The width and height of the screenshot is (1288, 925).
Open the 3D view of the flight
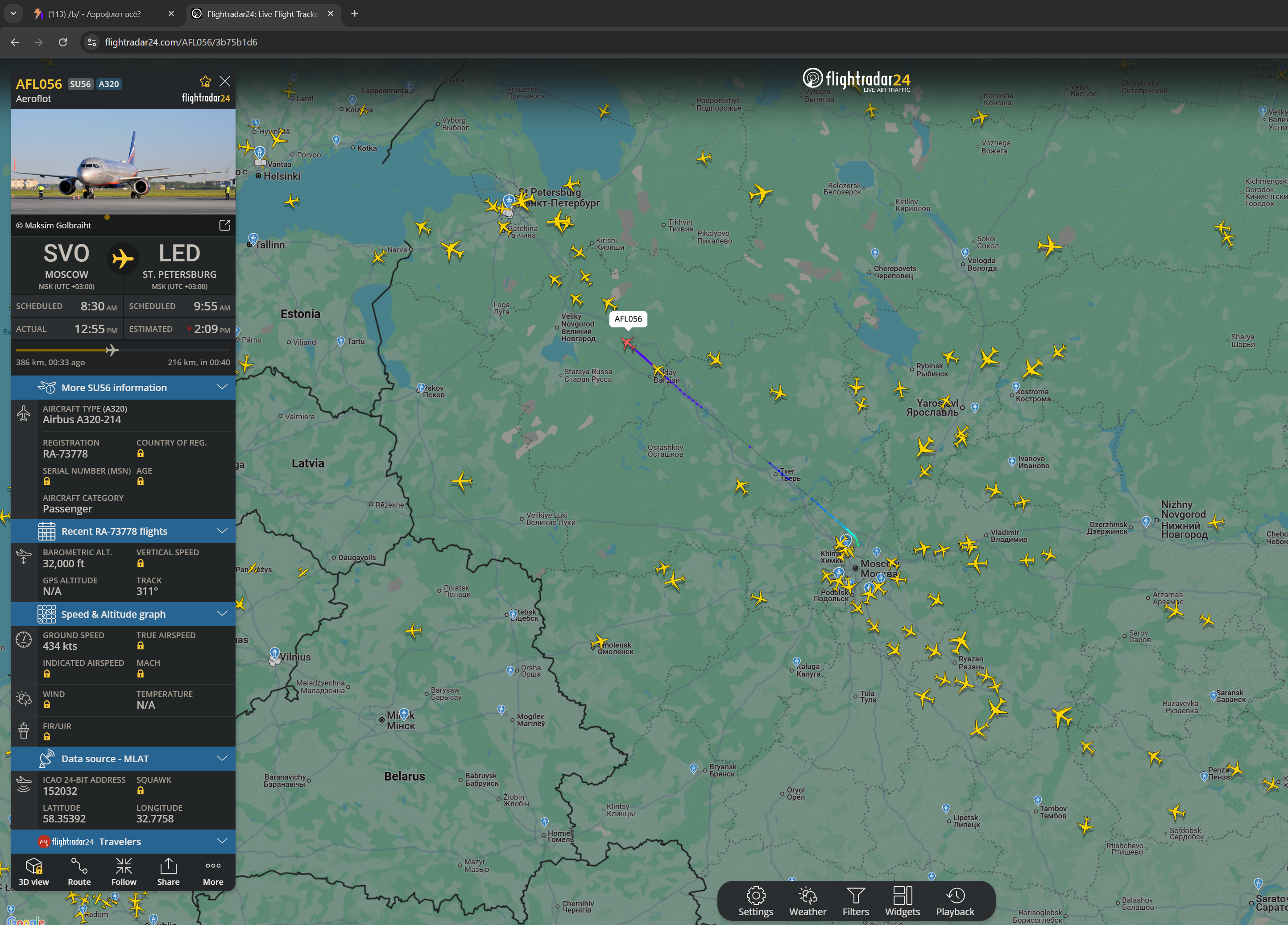pyautogui.click(x=33, y=871)
